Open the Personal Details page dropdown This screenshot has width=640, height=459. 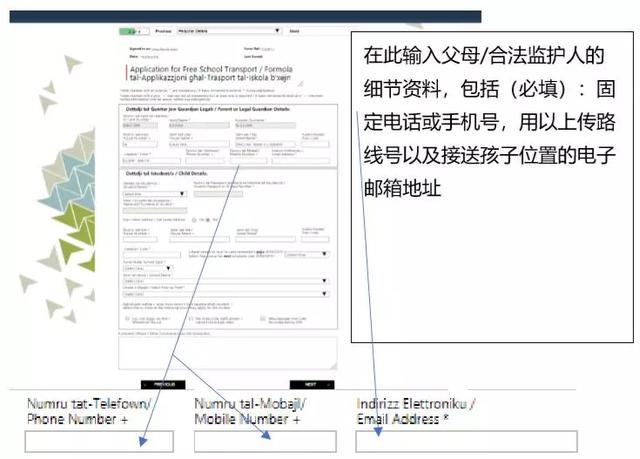[x=229, y=31]
